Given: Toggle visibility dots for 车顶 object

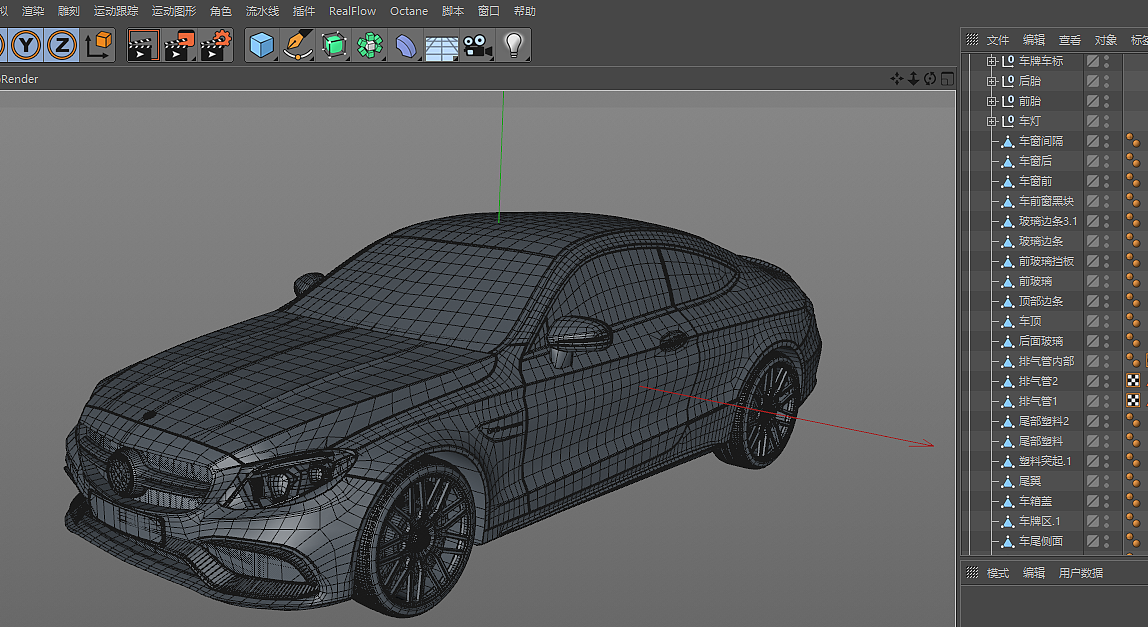Looking at the screenshot, I should [x=1106, y=321].
